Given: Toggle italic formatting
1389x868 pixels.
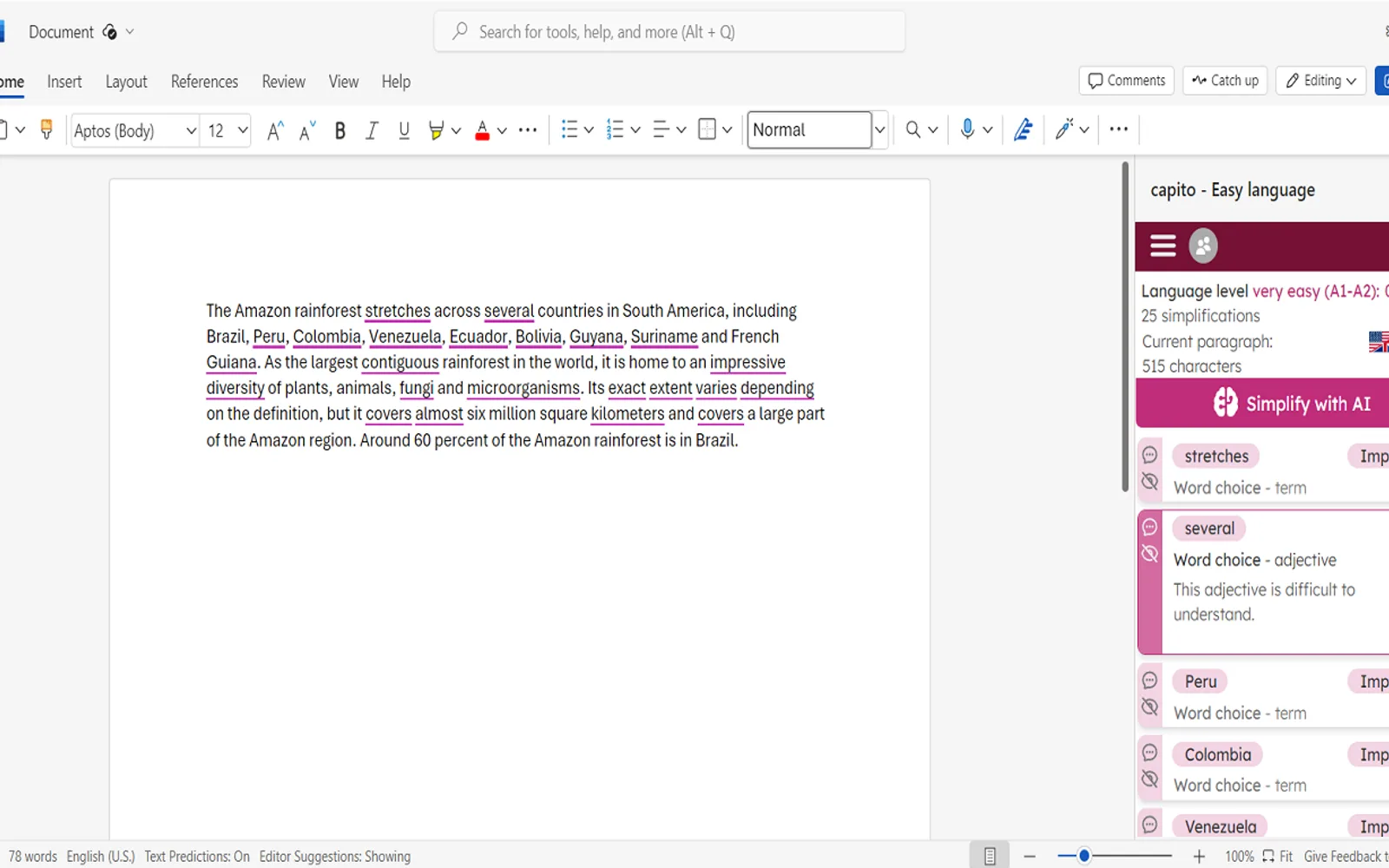Looking at the screenshot, I should [372, 130].
